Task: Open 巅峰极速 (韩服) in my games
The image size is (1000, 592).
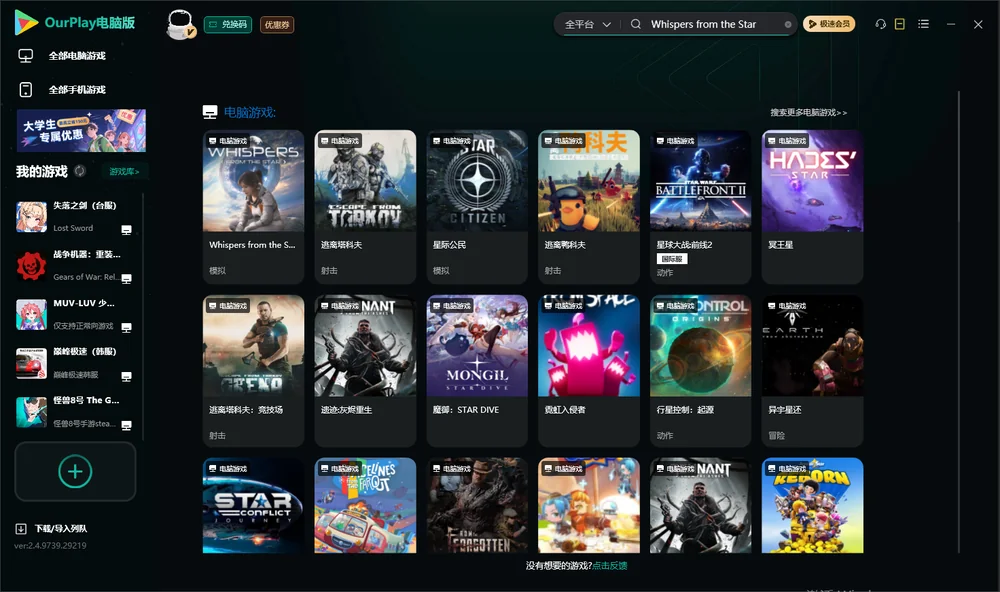Action: (x=75, y=363)
